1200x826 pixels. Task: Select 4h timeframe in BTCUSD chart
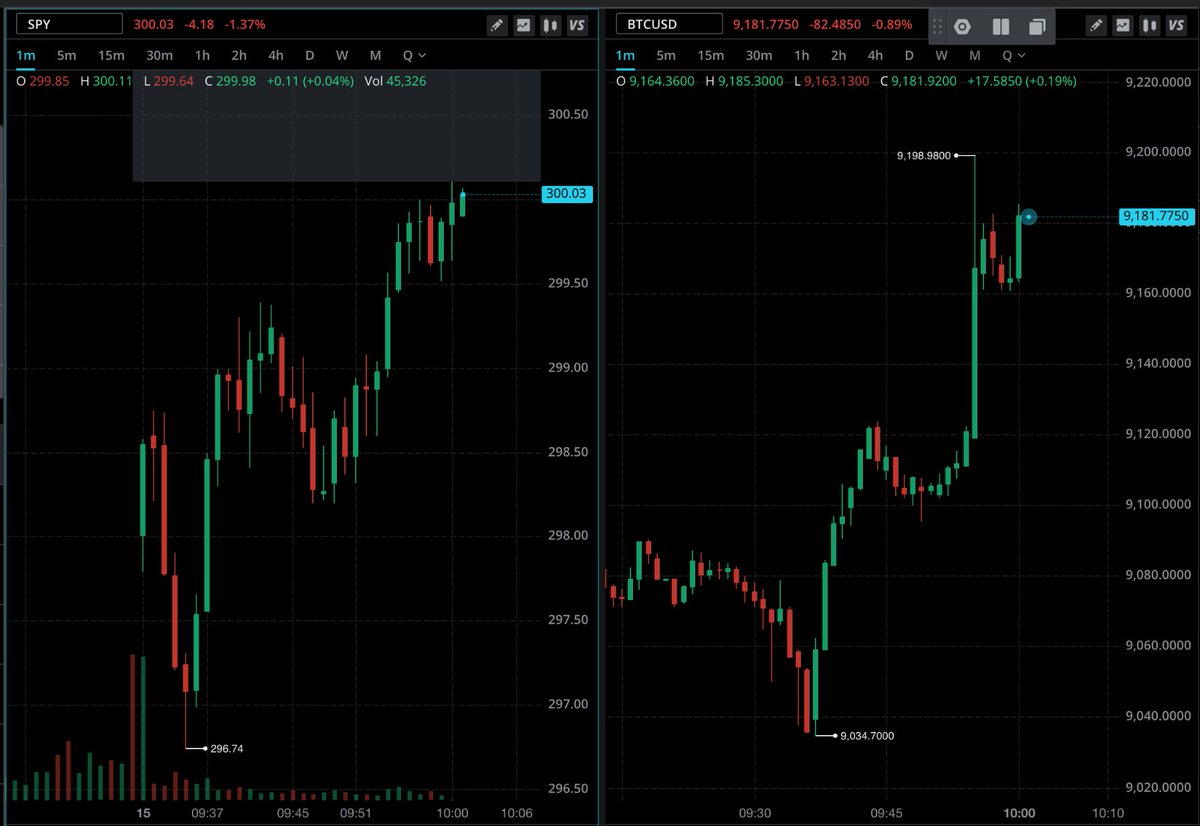[875, 55]
